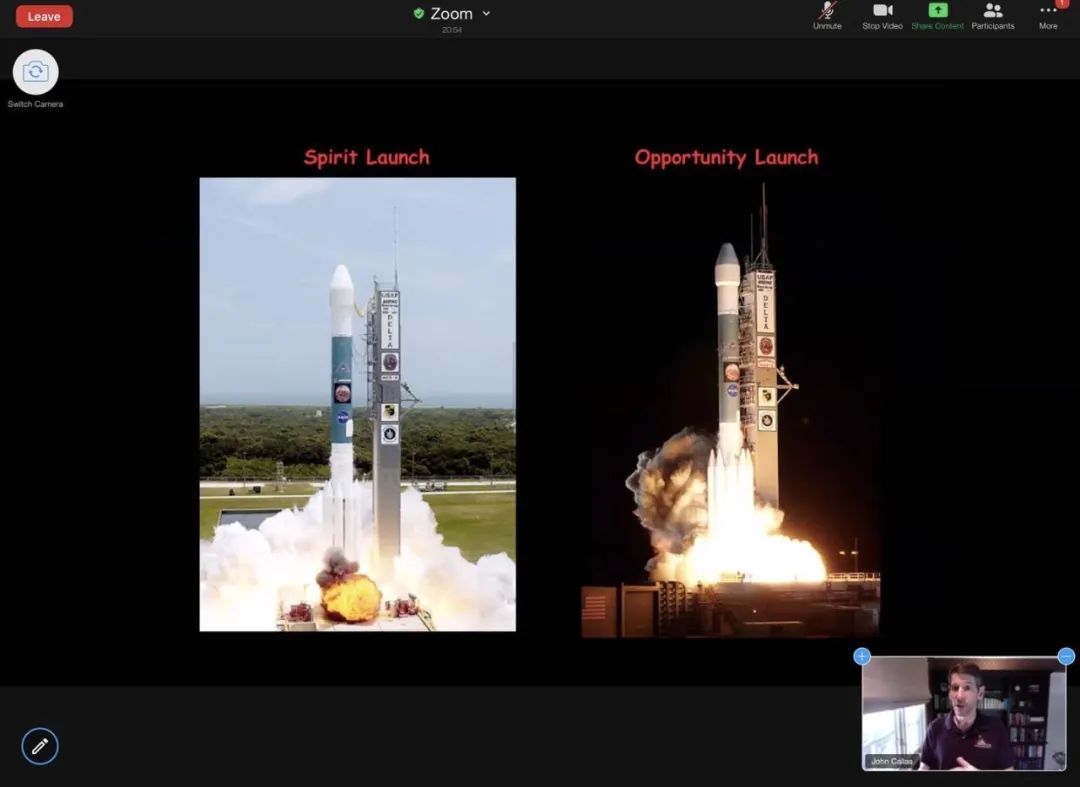Click the Spirit Launch photo
This screenshot has height=787, width=1080.
[x=357, y=404]
